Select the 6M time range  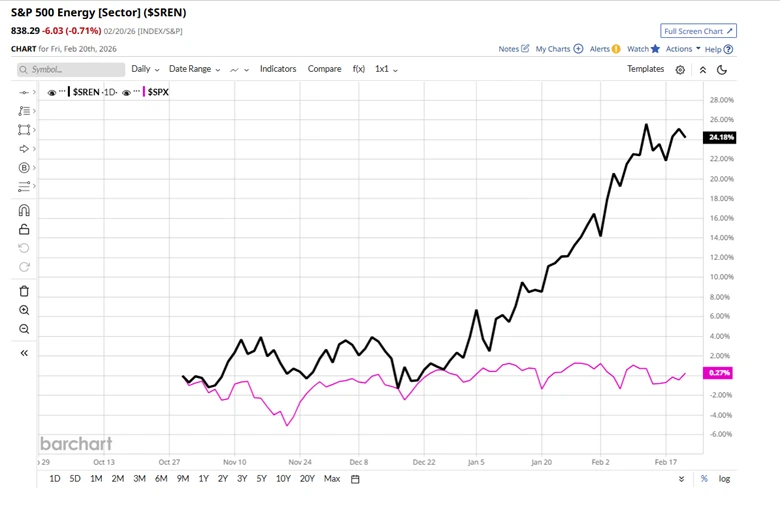161,479
